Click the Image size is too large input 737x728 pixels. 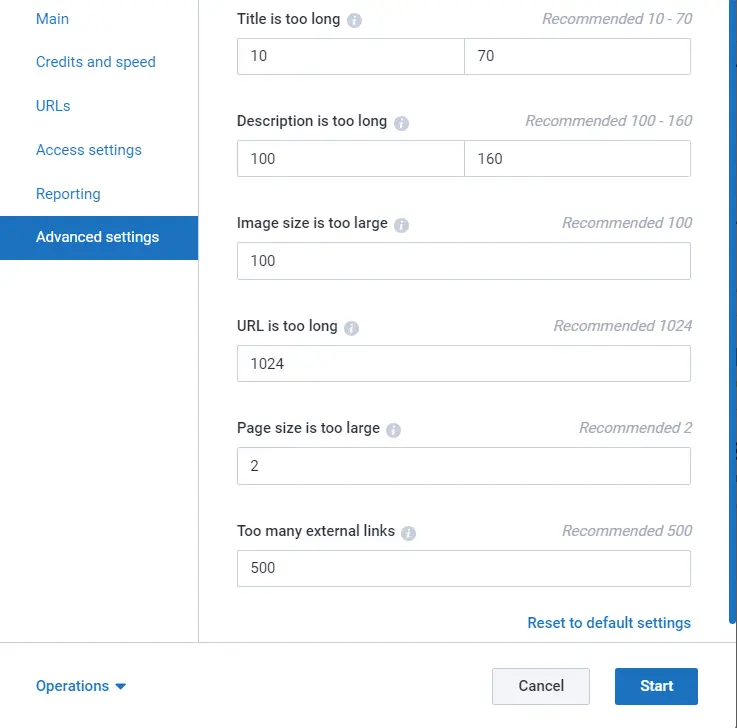coord(464,261)
